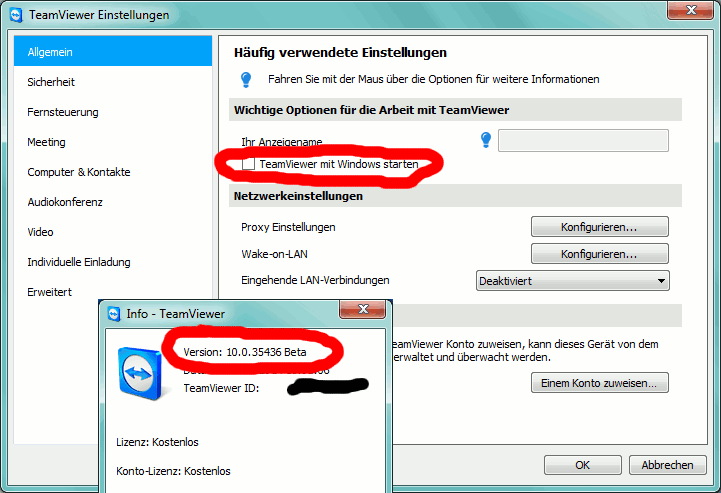Click lightbulb hint icon next to Anzeigename
This screenshot has height=493, width=721.
486,139
